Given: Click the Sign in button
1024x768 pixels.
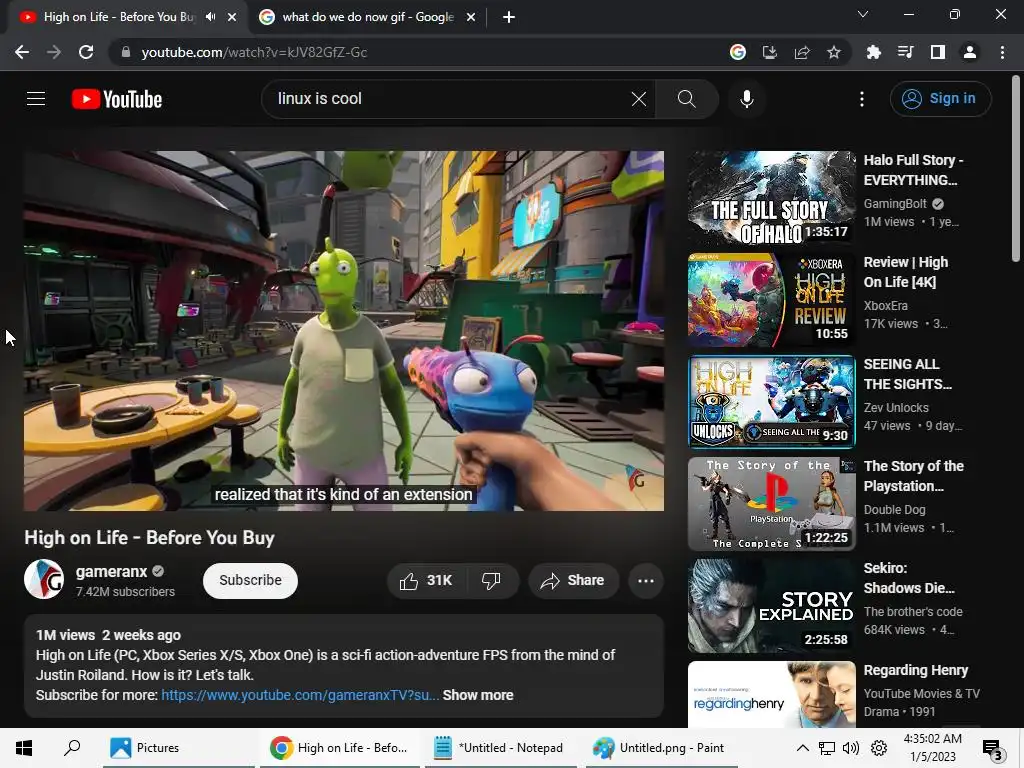Looking at the screenshot, I should 940,99.
